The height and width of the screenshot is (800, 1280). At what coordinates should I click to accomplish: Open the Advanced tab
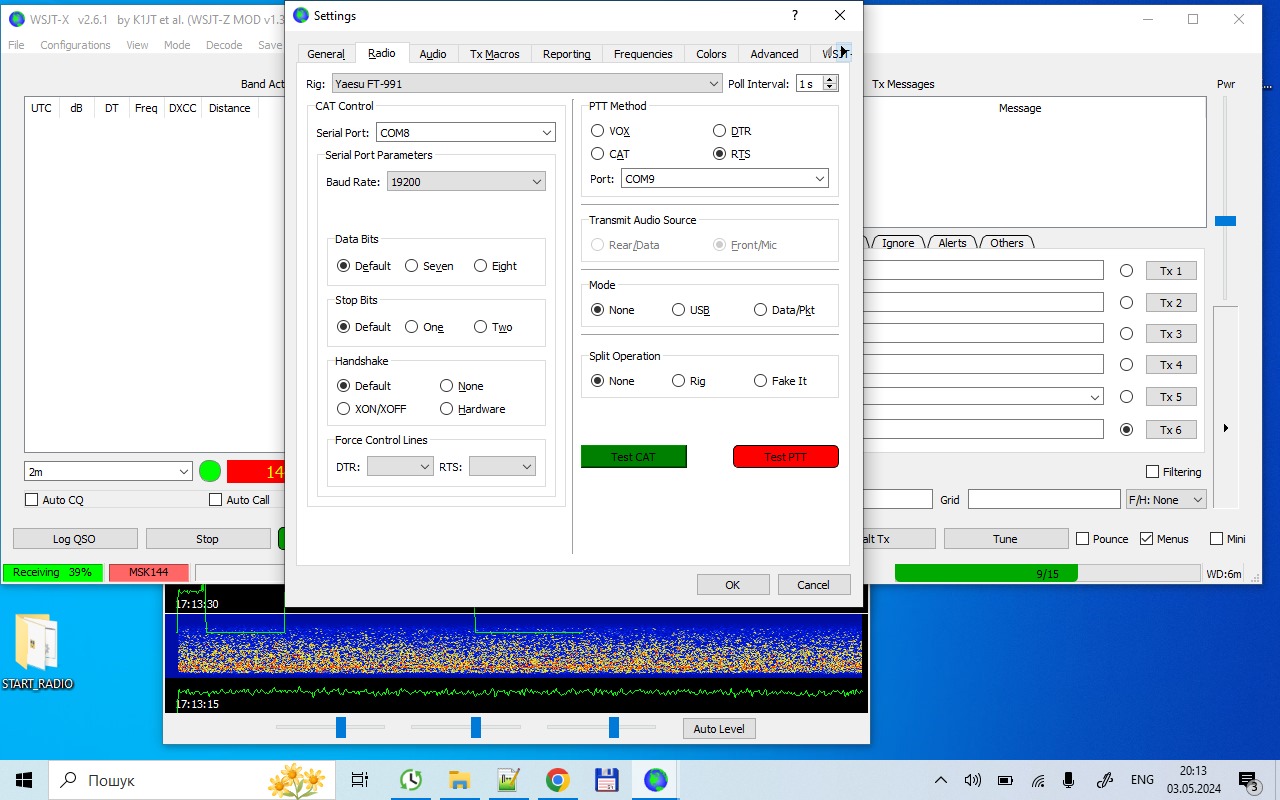(774, 54)
